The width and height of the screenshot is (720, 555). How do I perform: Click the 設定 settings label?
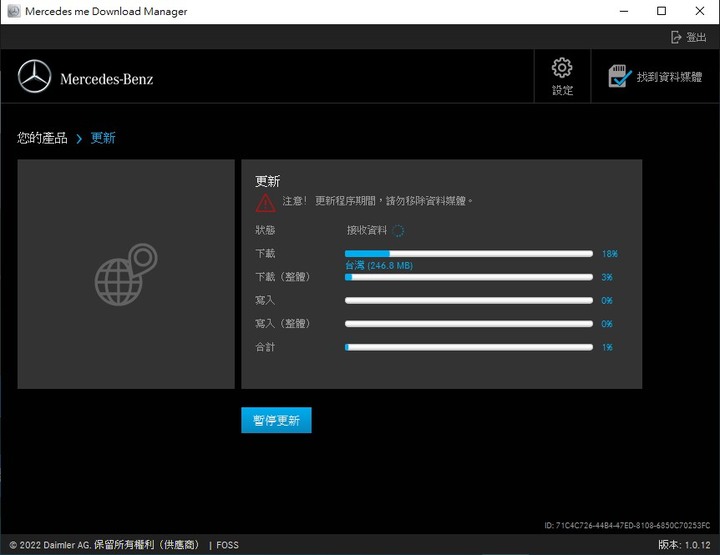(x=562, y=90)
